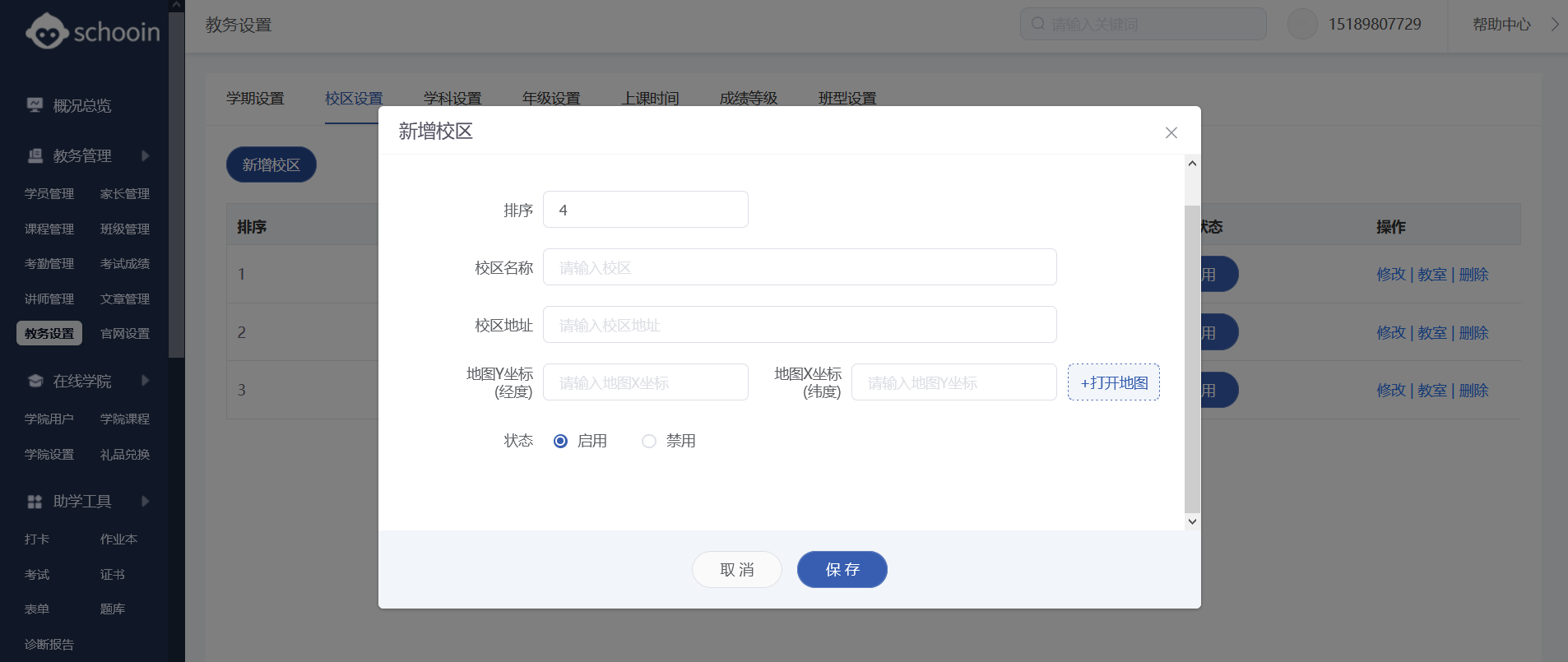The width and height of the screenshot is (1568, 662).
Task: Click 修改 | 教室 | 删除 links in row 1
Action: pos(1432,275)
